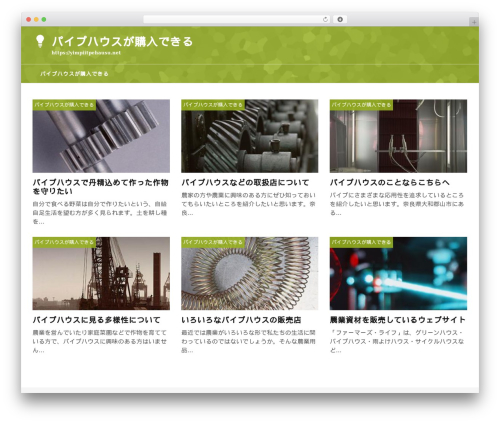
Task: Click excerpt beginning 最近では農業がいろいろな形で
Action: point(248,341)
